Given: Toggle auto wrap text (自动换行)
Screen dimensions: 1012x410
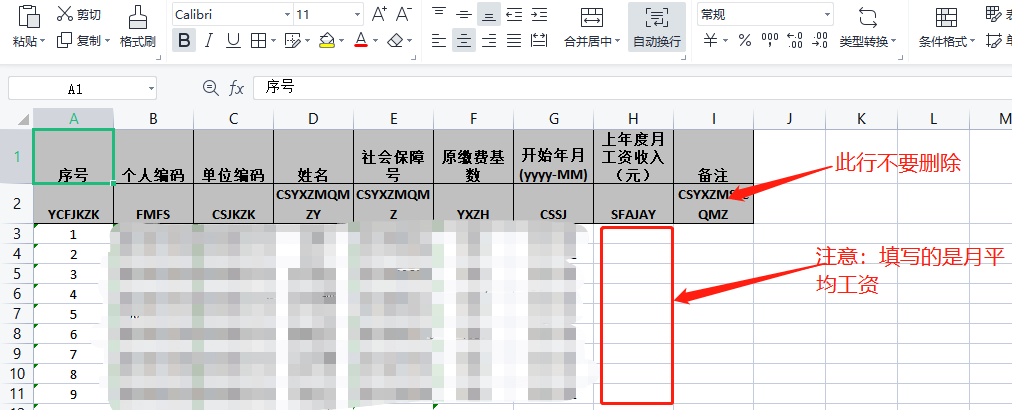Looking at the screenshot, I should [x=657, y=27].
